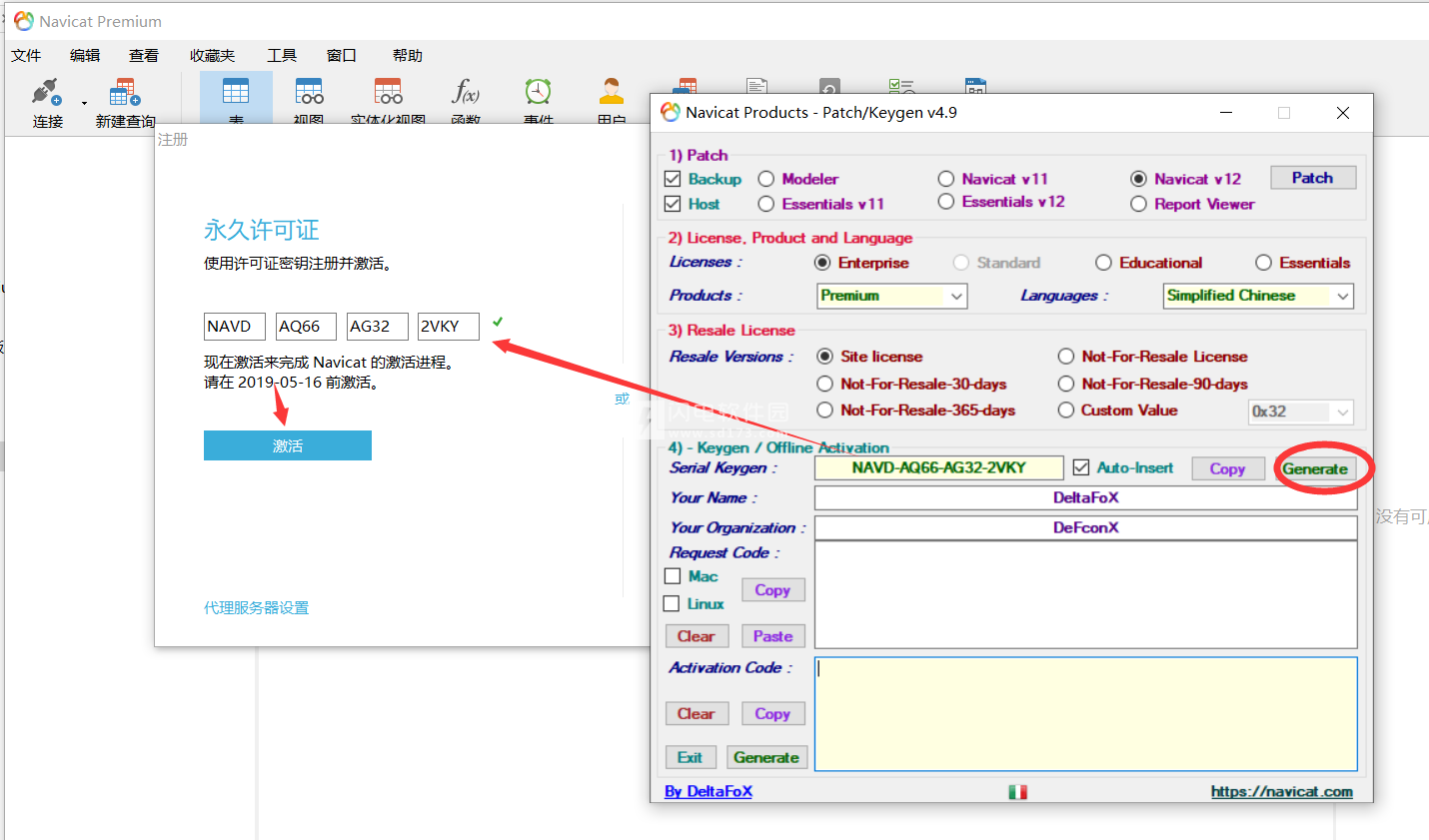Select the Site license radio option
This screenshot has height=840, width=1429.
click(x=824, y=357)
